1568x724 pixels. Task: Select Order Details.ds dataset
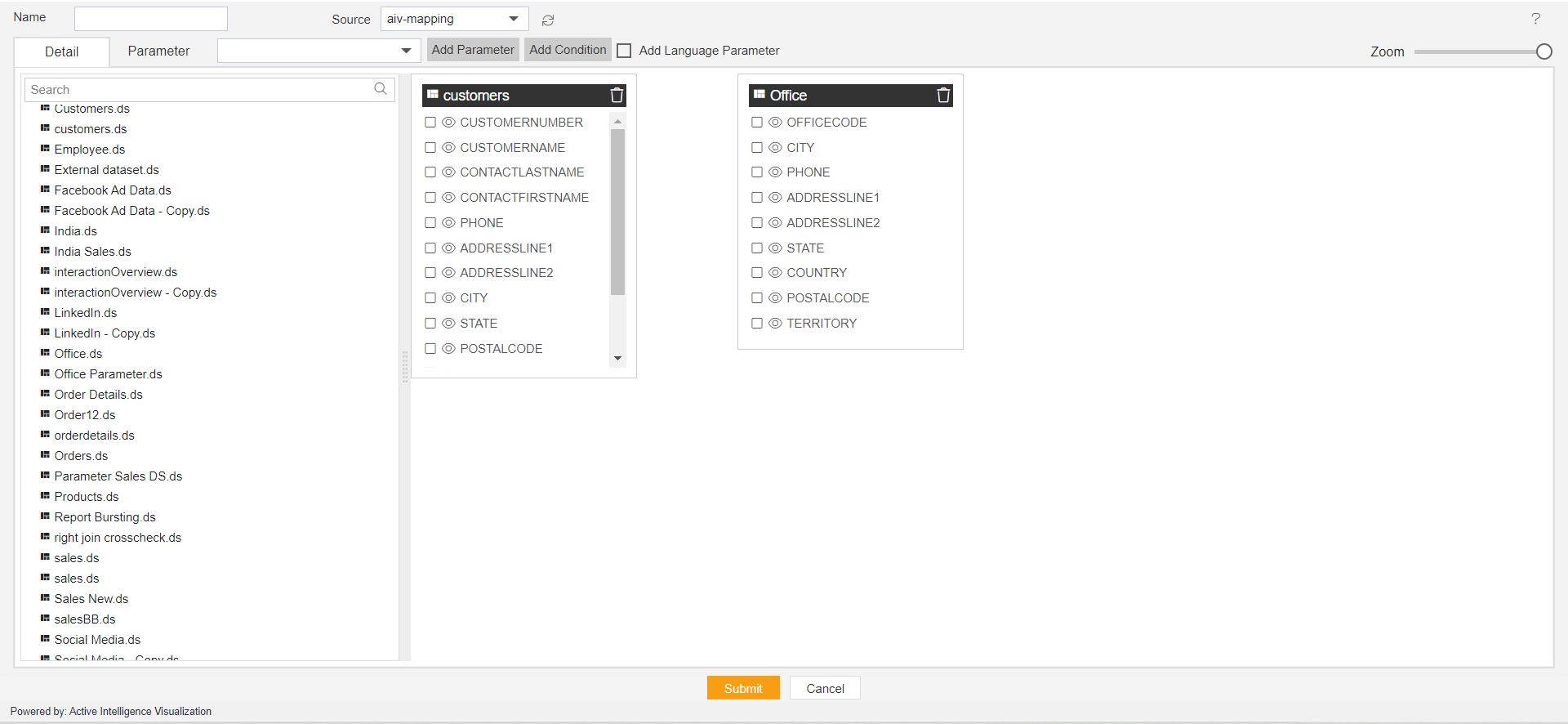(x=98, y=394)
